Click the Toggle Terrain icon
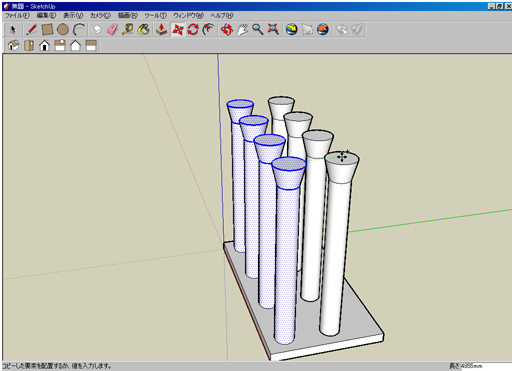This screenshot has height=371, width=512. pos(307,30)
